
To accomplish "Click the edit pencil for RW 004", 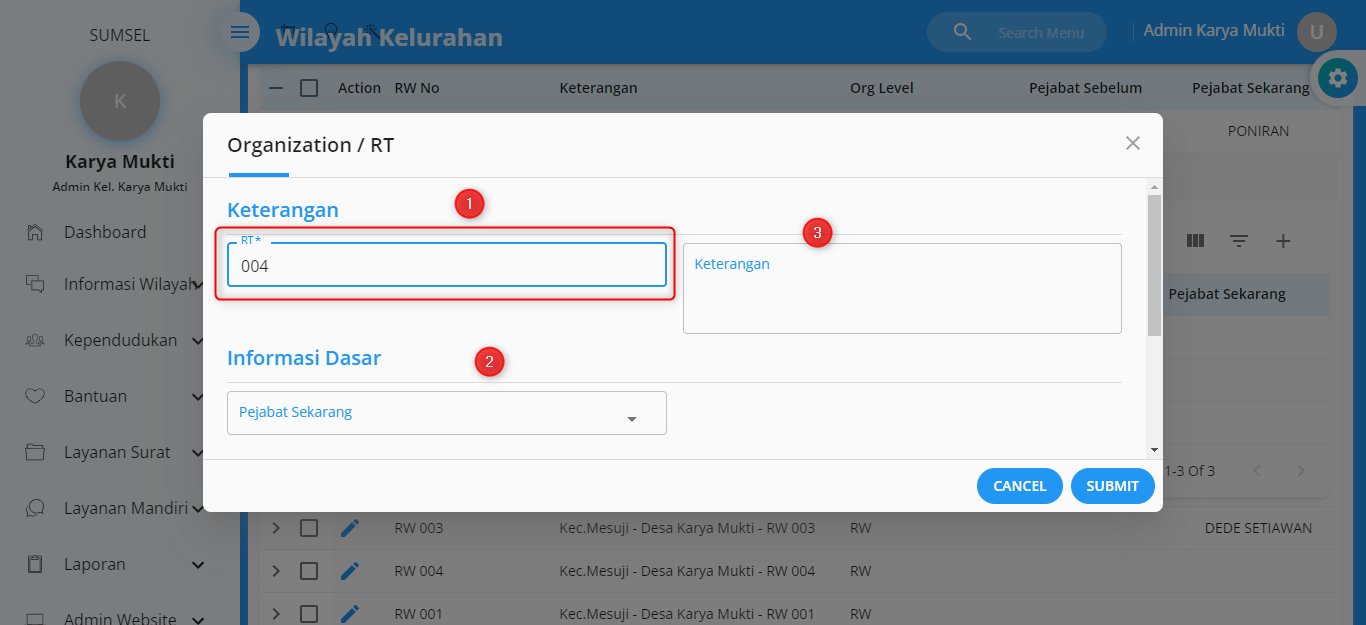I will point(349,571).
